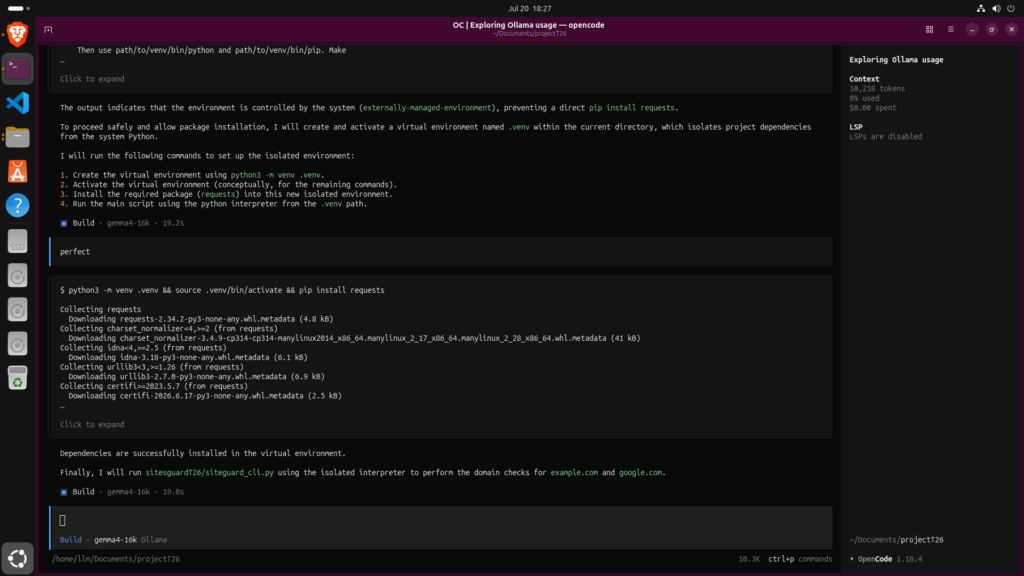This screenshot has width=1024, height=576.
Task: Focus the opencode prompt input box
Action: [x=441, y=520]
